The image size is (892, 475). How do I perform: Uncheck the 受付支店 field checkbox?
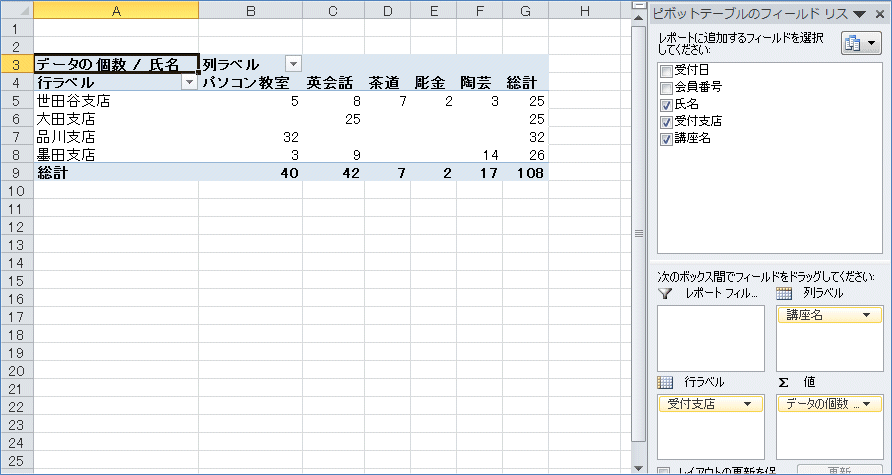(x=666, y=122)
